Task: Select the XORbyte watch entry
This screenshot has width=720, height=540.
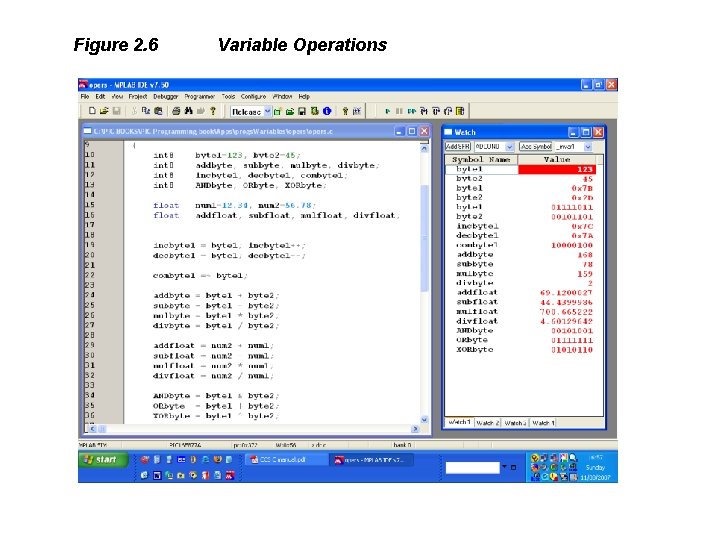Action: pos(521,349)
